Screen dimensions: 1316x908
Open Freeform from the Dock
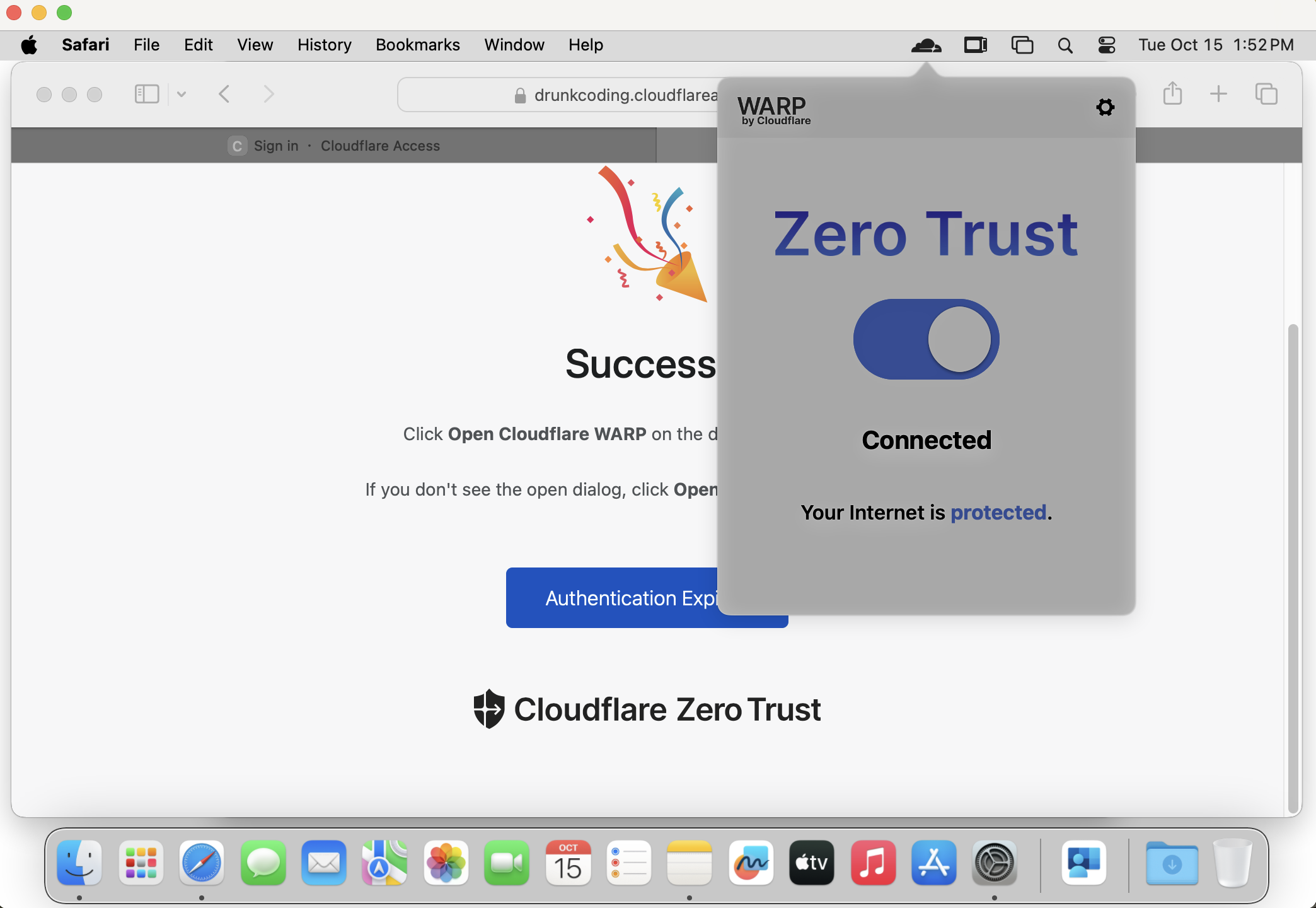click(x=751, y=863)
